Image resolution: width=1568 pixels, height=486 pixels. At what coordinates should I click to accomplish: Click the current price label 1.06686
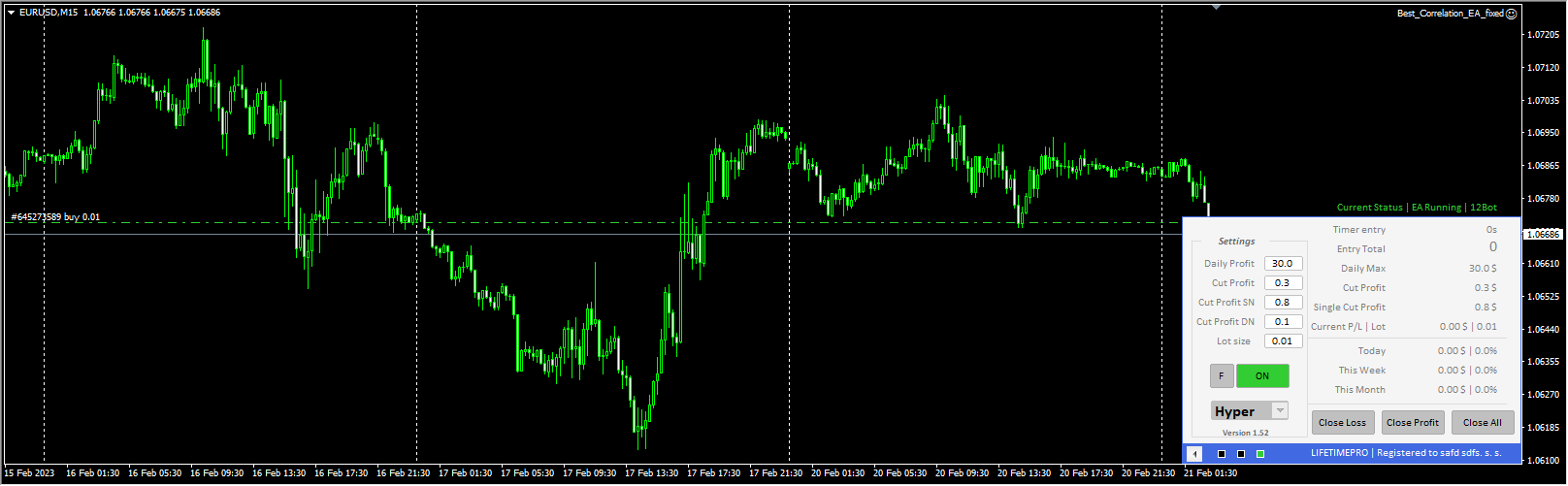(1543, 234)
